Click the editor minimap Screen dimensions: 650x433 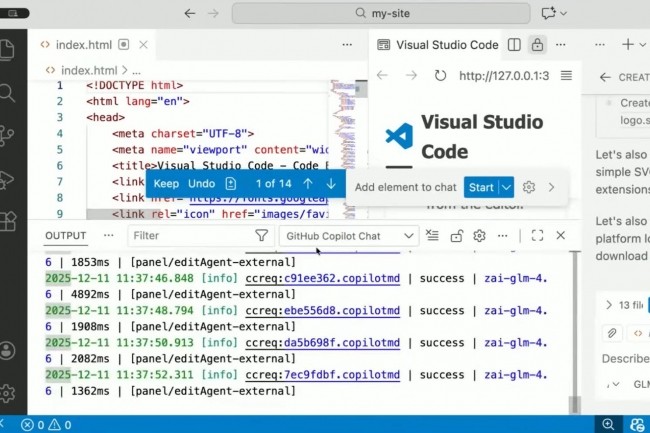click(343, 149)
